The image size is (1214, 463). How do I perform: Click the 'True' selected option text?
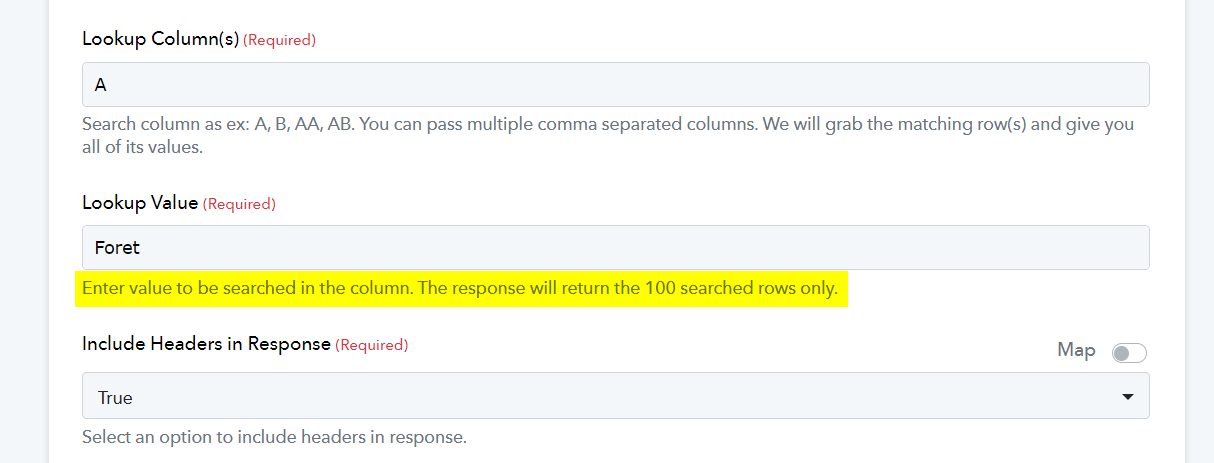(115, 398)
